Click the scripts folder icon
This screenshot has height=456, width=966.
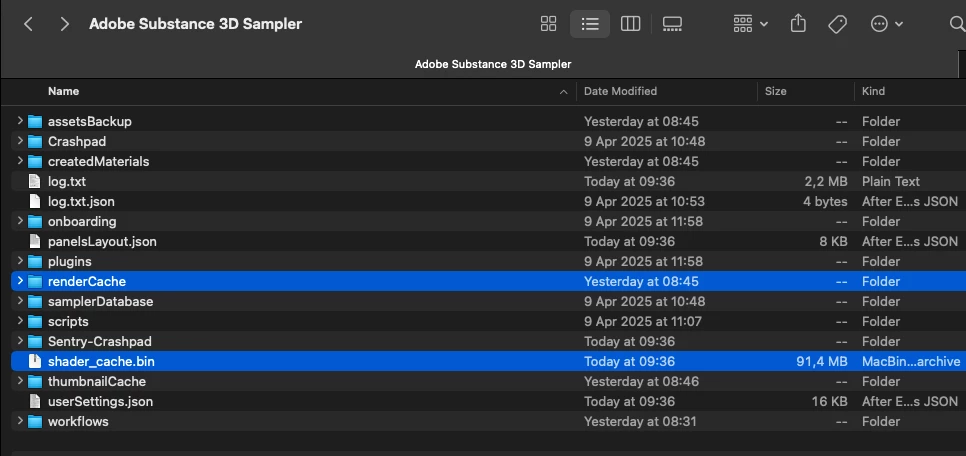(x=35, y=322)
